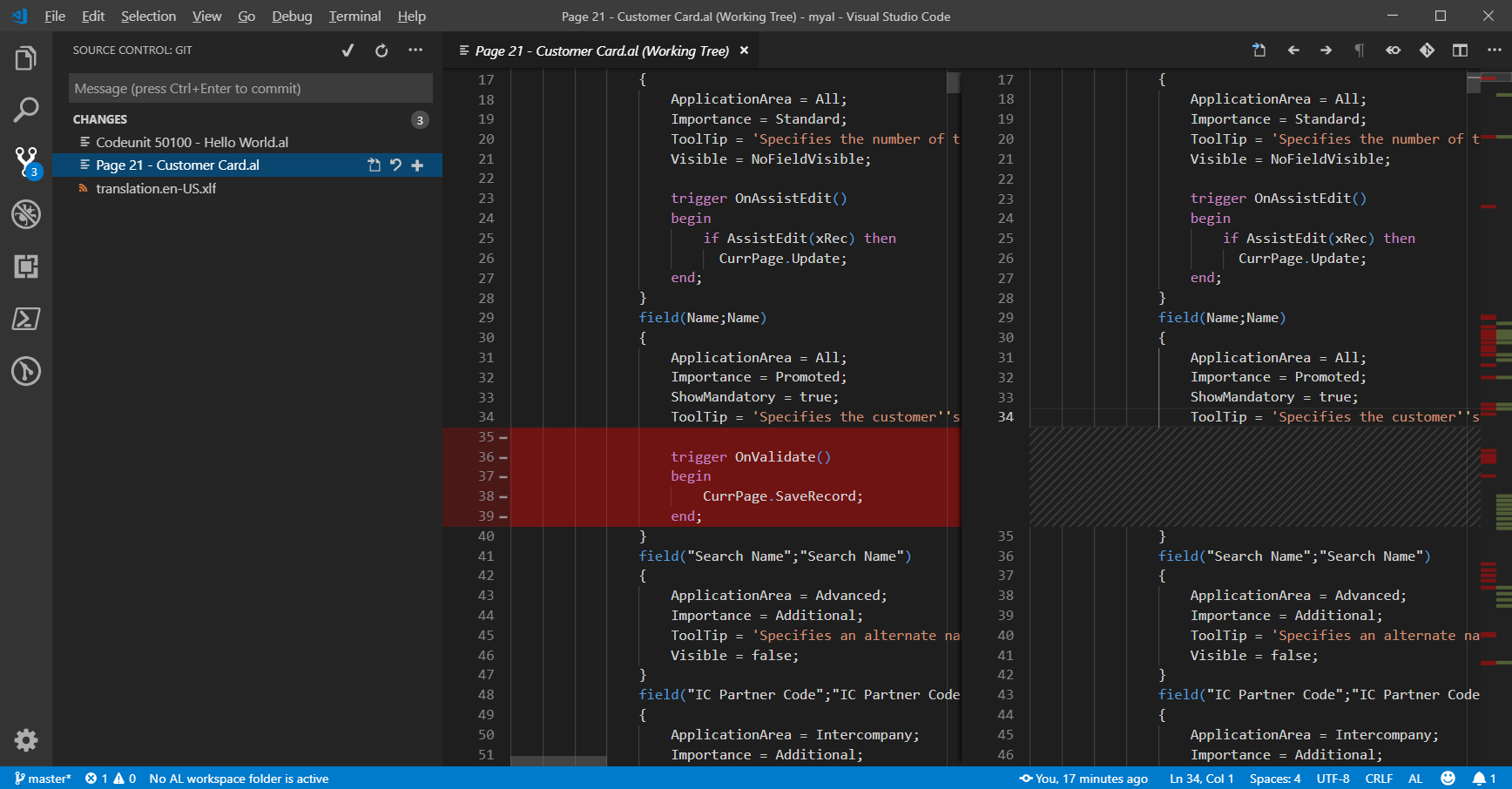Open the GitLens view in activity bar
The width and height of the screenshot is (1512, 789).
point(26,371)
